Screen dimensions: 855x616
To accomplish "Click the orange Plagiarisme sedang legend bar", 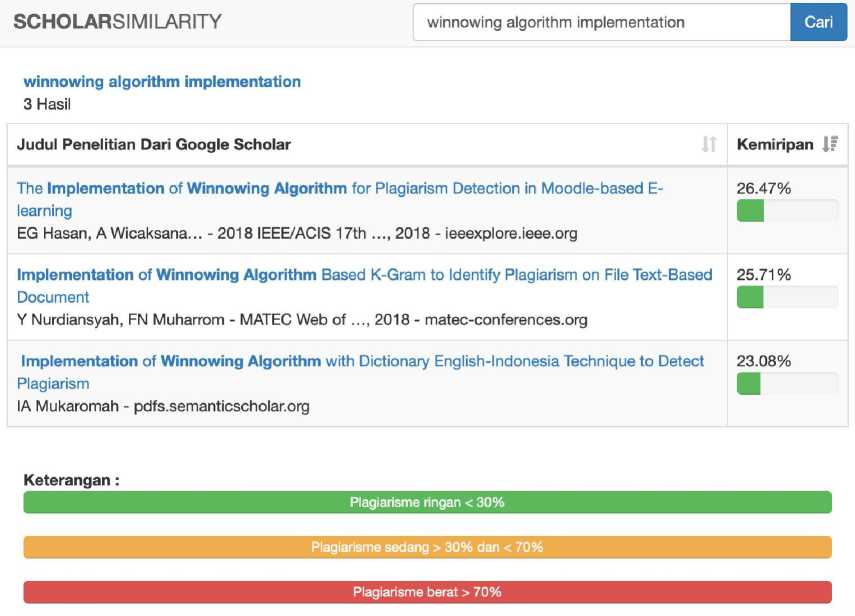I will (x=427, y=547).
